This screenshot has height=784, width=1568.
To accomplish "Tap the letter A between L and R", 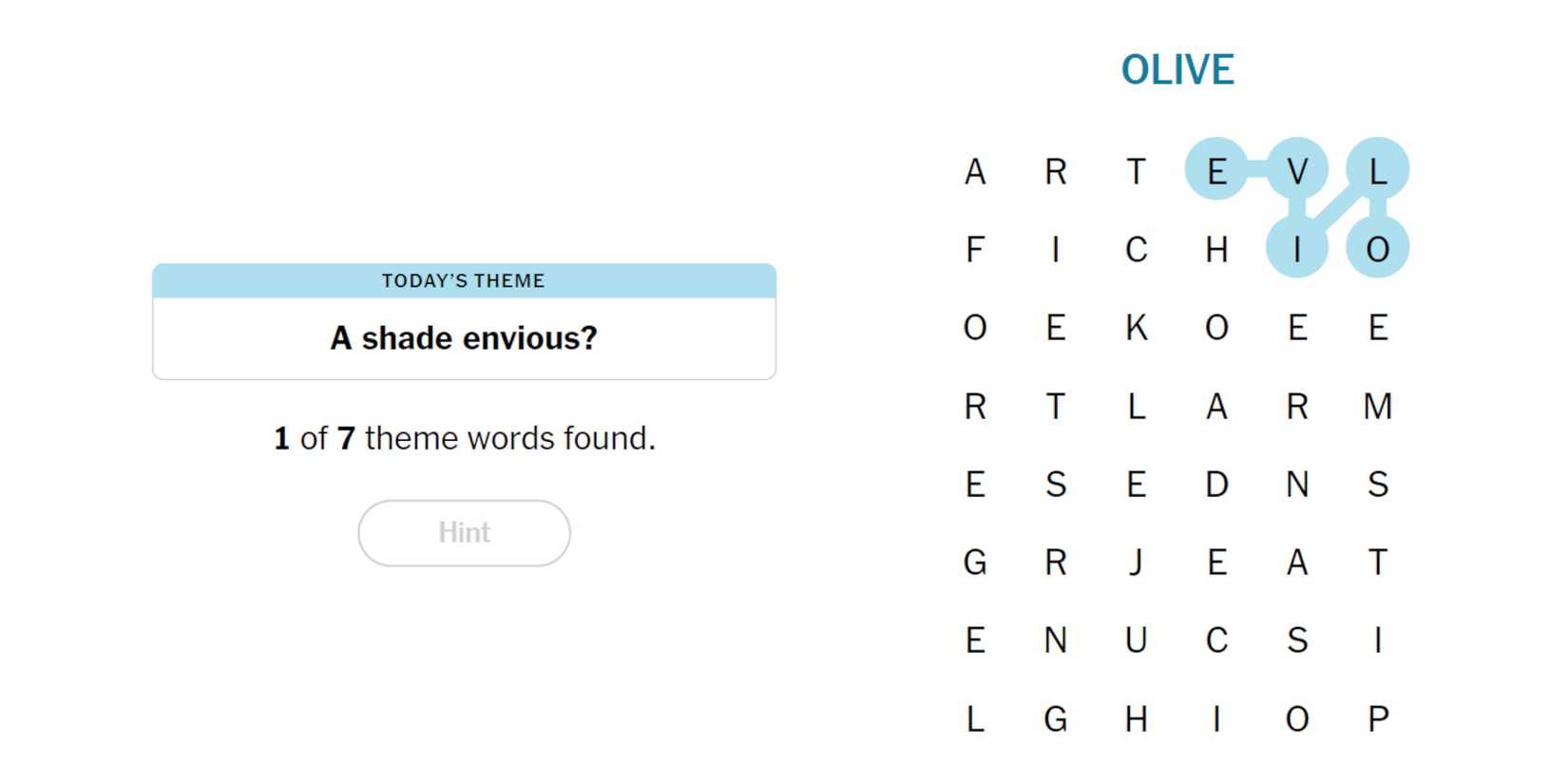I will coord(1216,407).
